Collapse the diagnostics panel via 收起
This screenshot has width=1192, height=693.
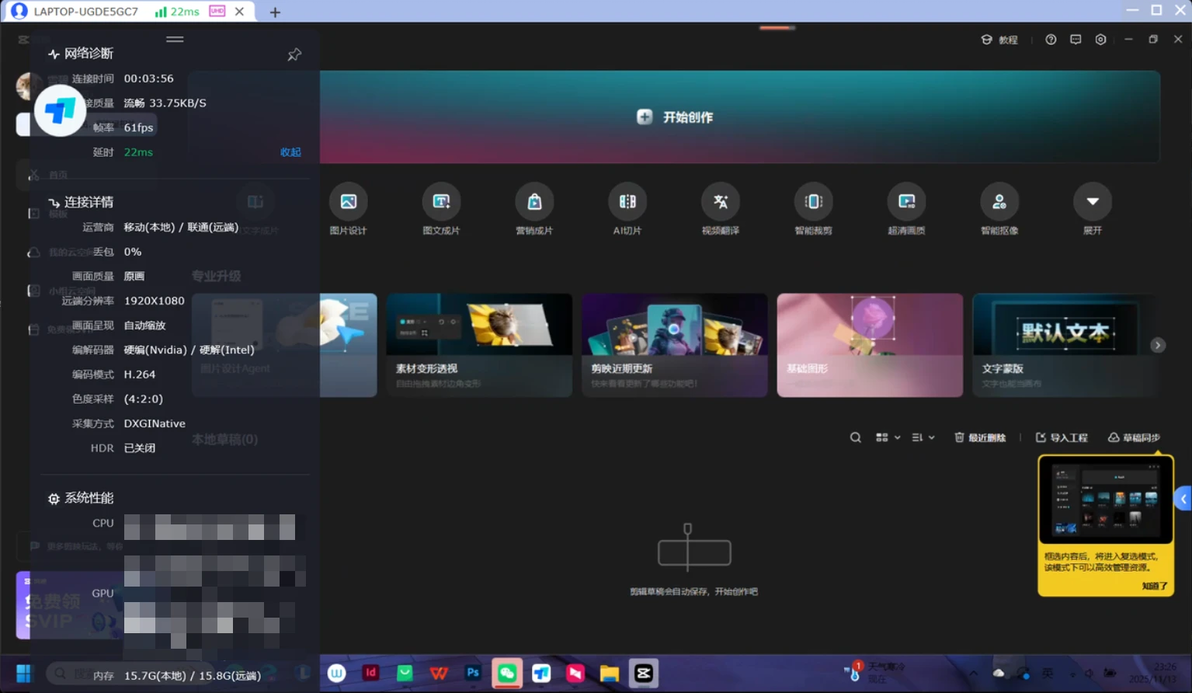pyautogui.click(x=290, y=152)
